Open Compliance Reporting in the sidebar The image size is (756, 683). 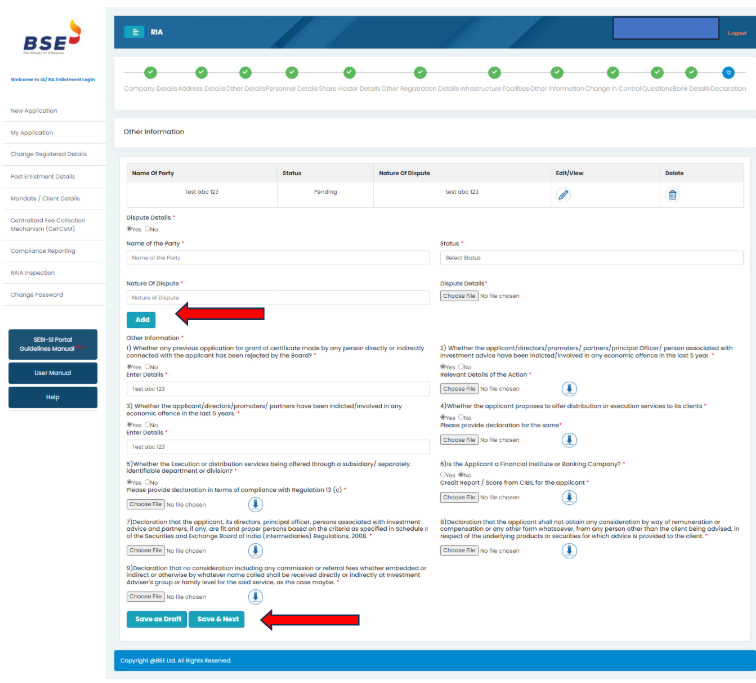pos(42,251)
